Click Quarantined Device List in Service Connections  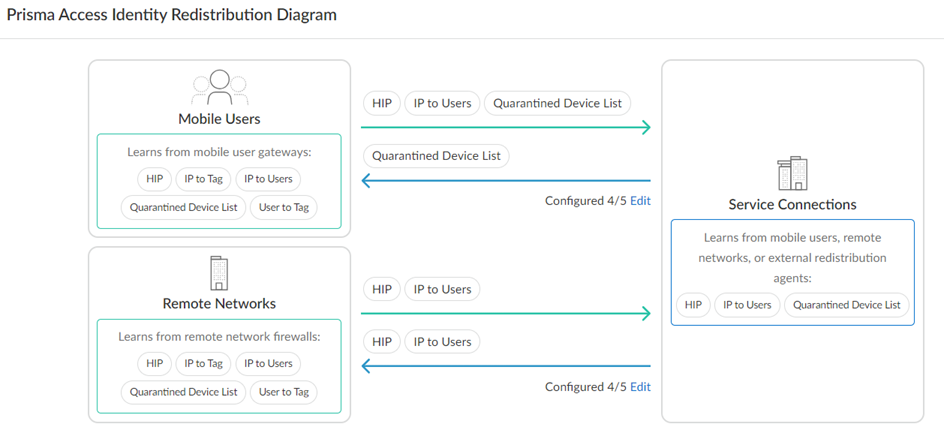click(847, 305)
